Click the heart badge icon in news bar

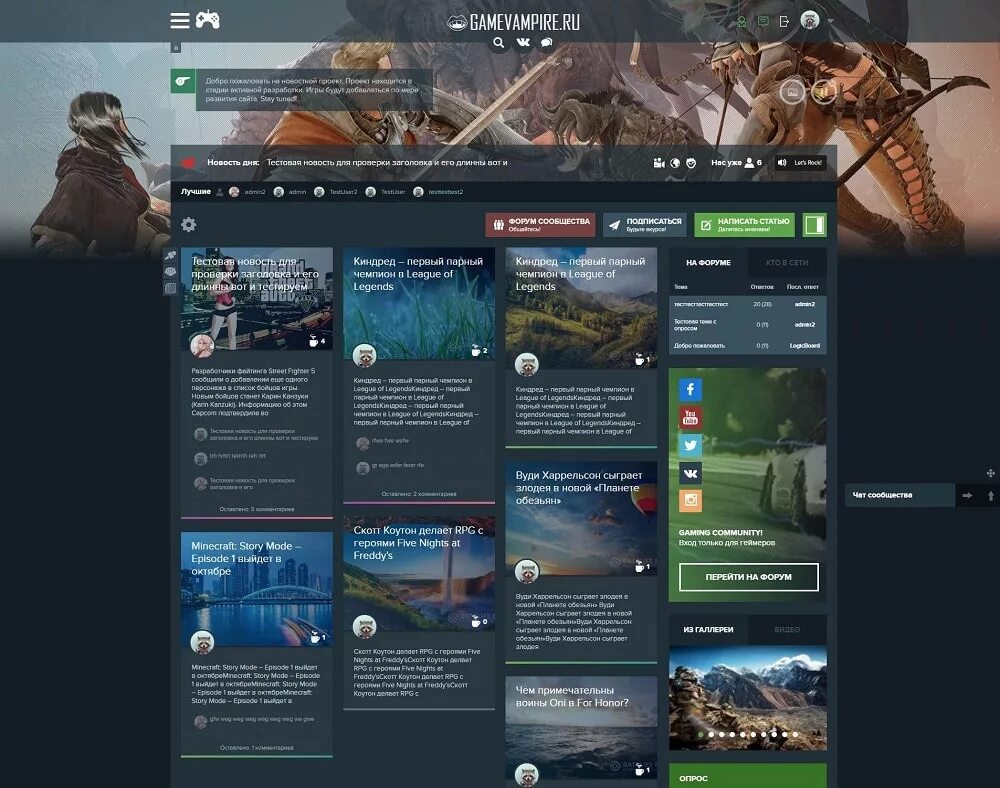(691, 163)
